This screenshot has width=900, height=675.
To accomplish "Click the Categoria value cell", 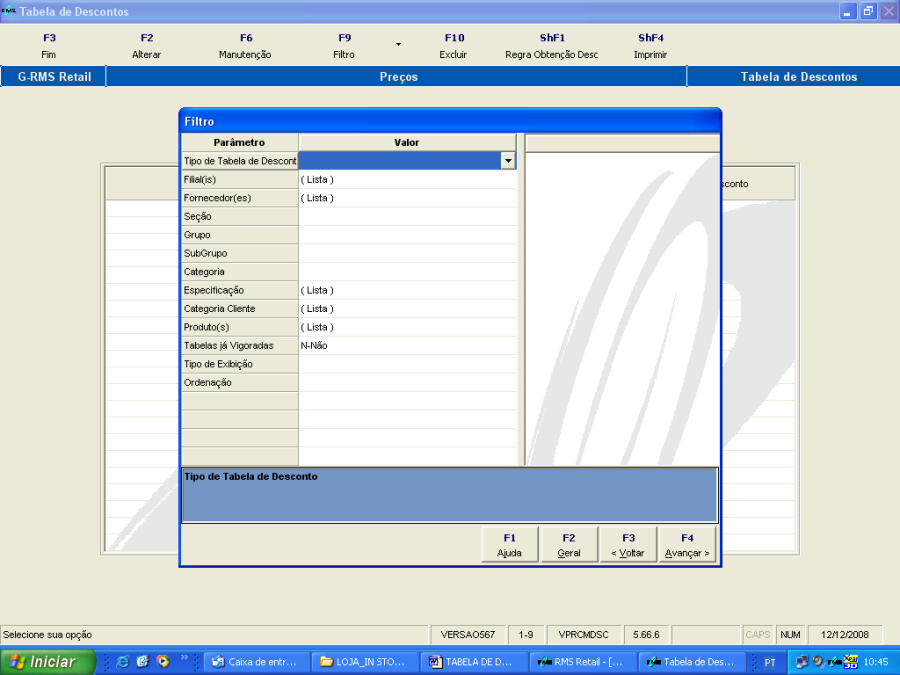I will coord(408,271).
